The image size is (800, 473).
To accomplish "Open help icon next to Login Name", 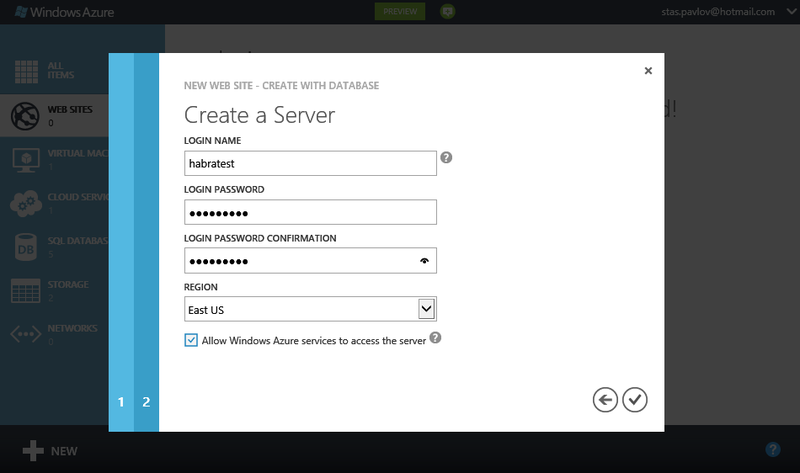I will click(x=446, y=157).
